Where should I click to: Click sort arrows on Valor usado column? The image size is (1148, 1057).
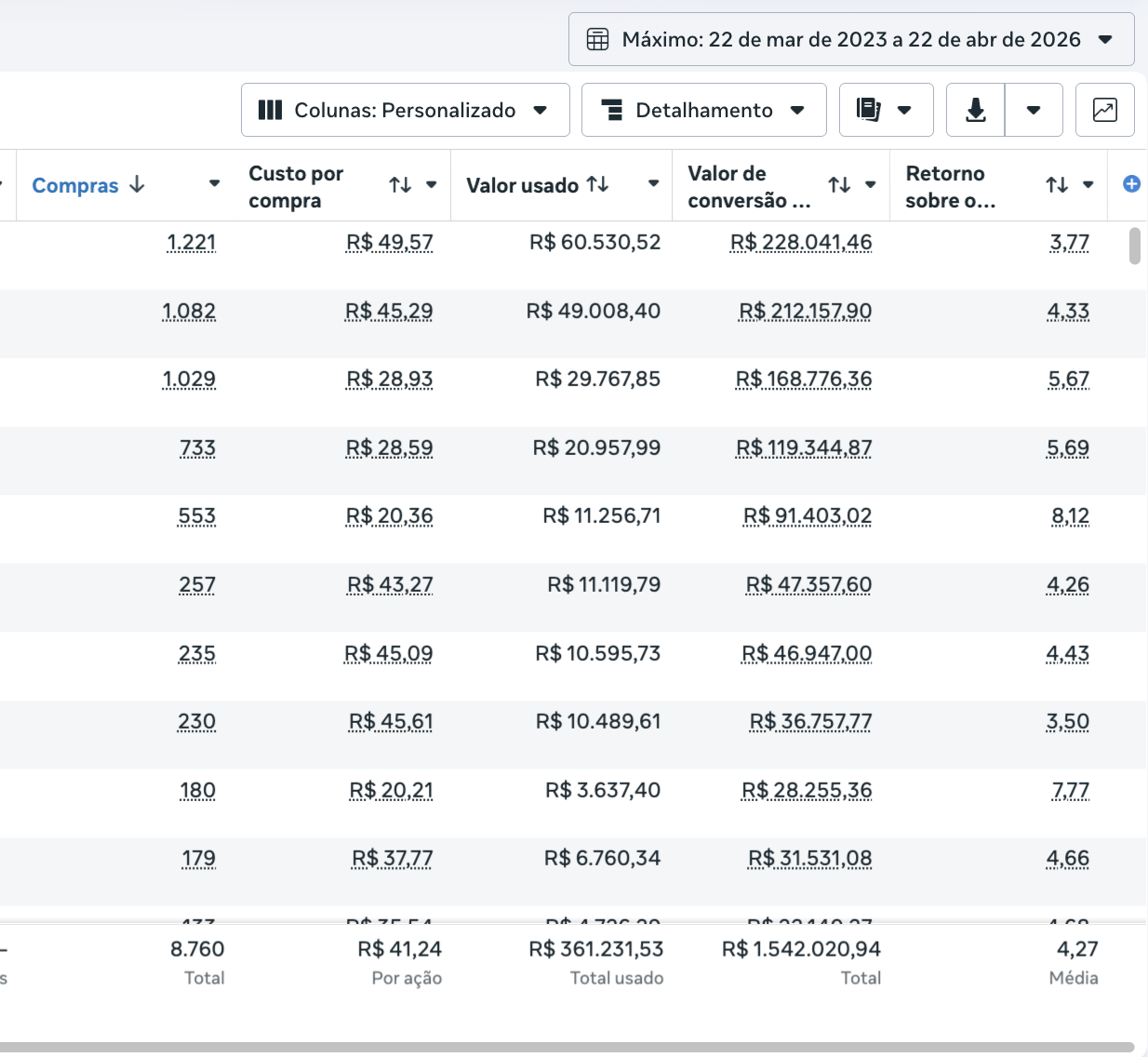(598, 184)
